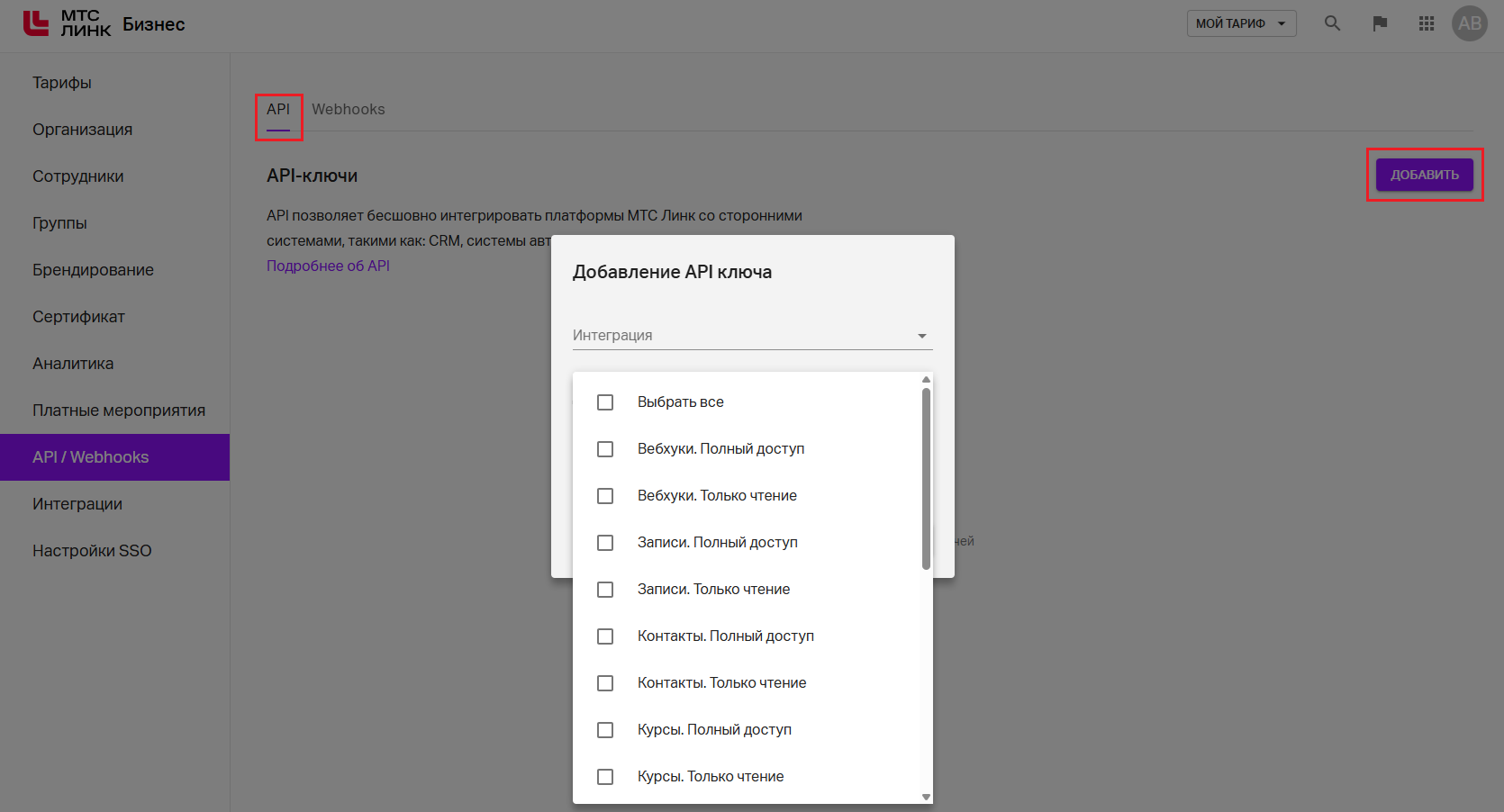Enable 'Вебхуки. Полный доступ' checkbox
The width and height of the screenshot is (1504, 812).
tap(605, 449)
